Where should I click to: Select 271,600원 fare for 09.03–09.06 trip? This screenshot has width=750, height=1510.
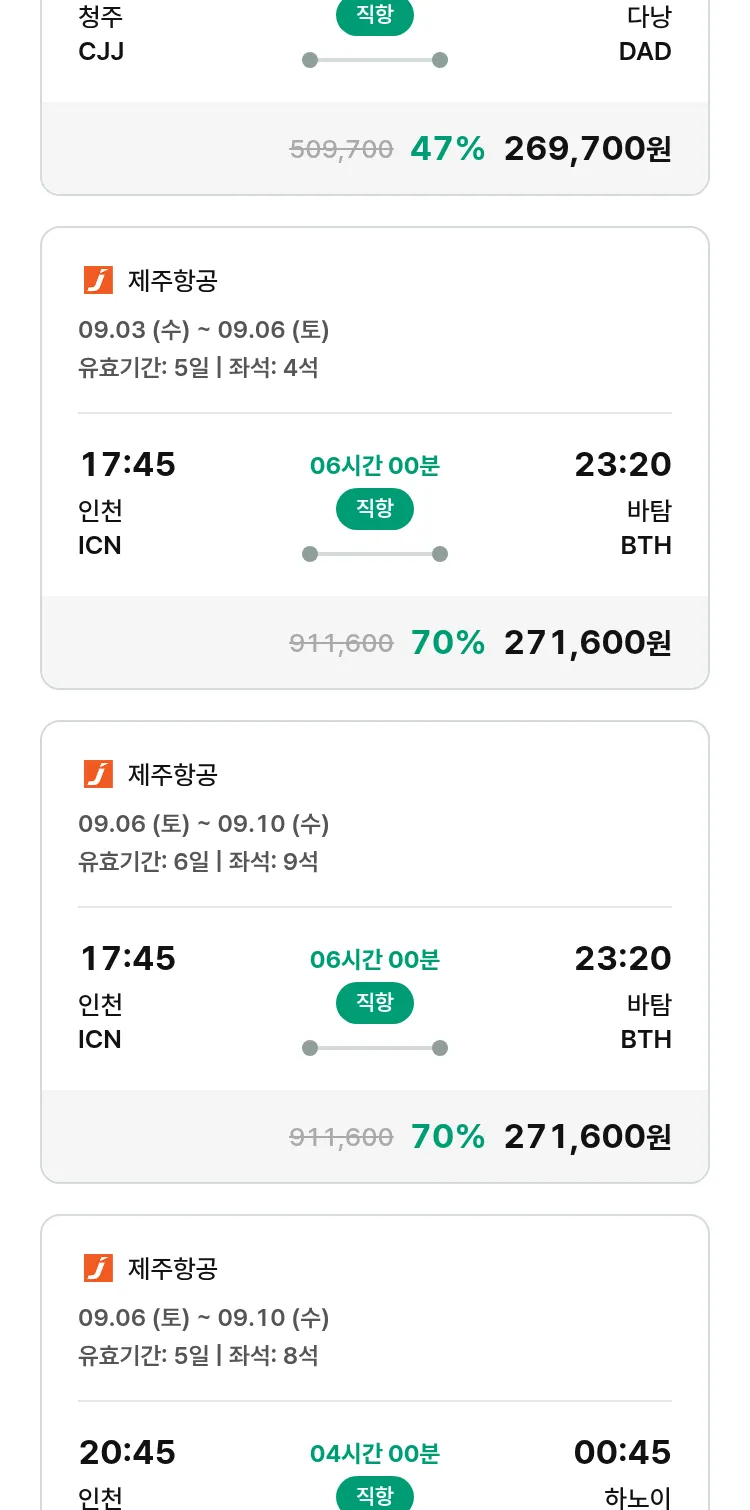pyautogui.click(x=587, y=643)
